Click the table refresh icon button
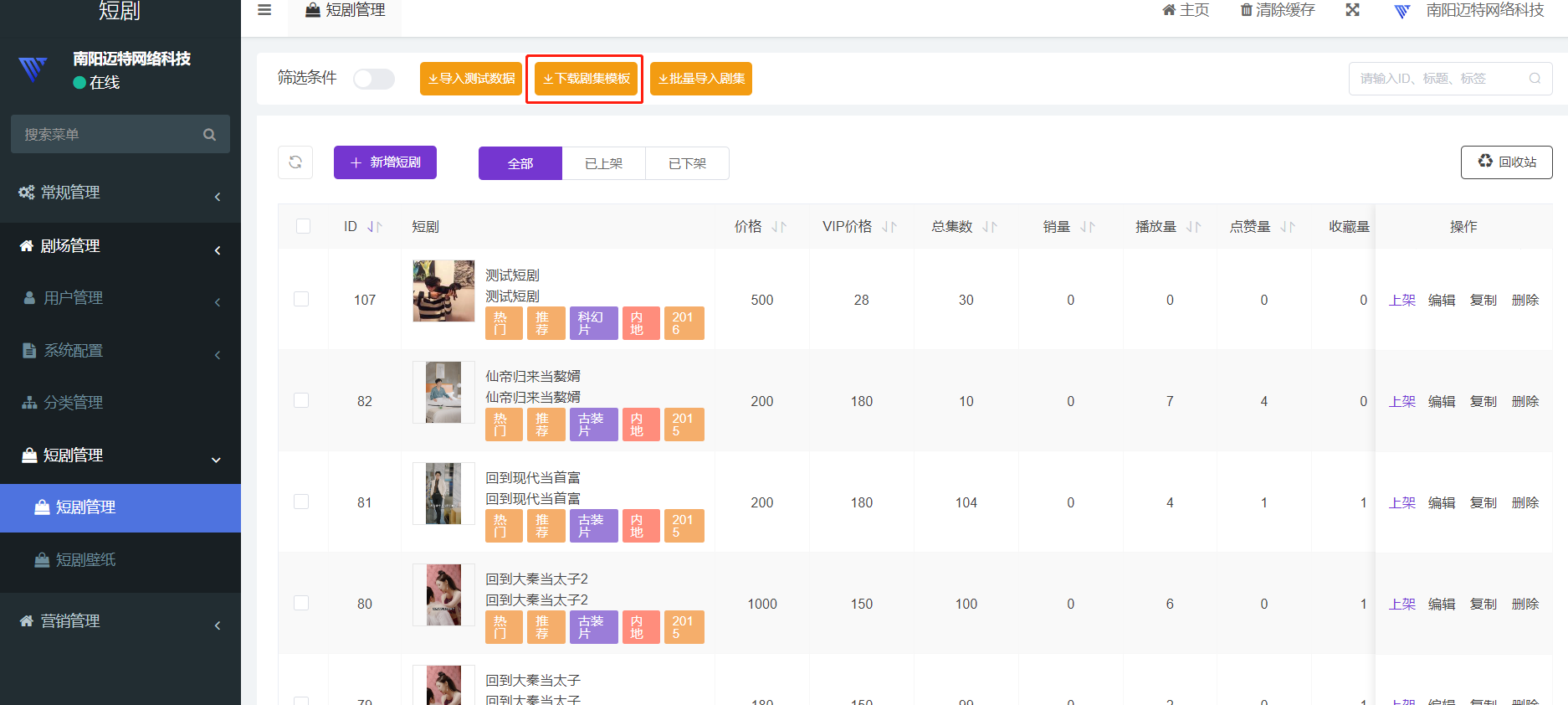The width and height of the screenshot is (1568, 705). (x=295, y=162)
